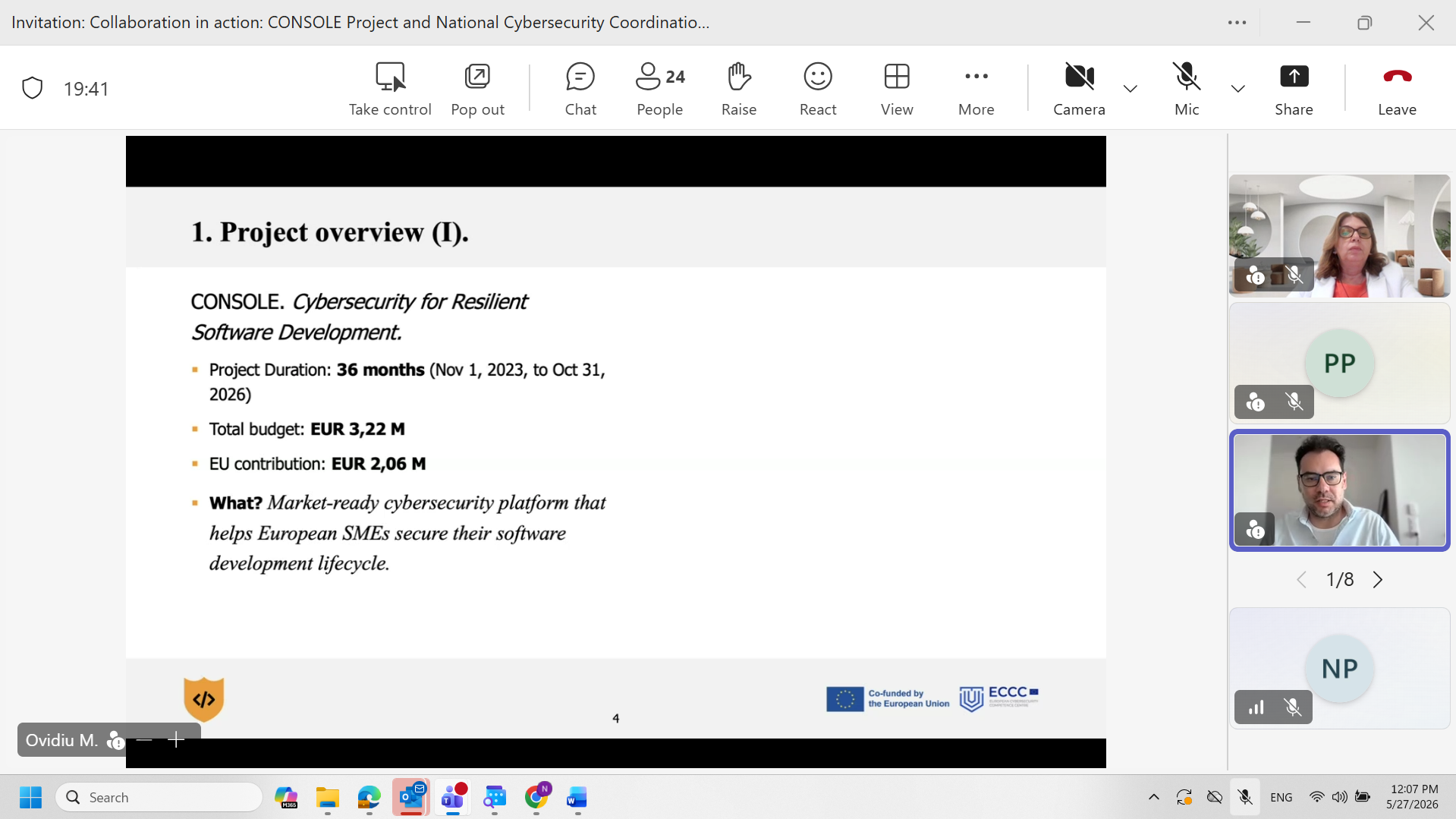The width and height of the screenshot is (1456, 819).
Task: Select the woman's video tile
Action: tap(1339, 236)
